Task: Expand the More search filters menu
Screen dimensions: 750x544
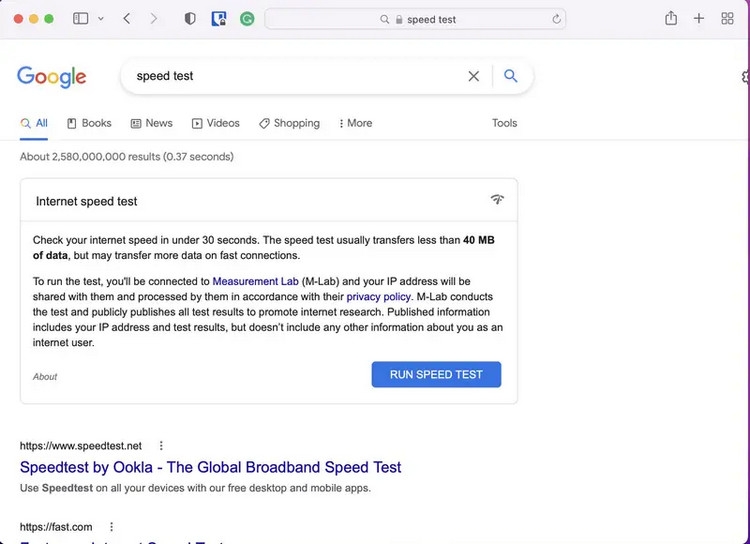Action: pos(355,123)
